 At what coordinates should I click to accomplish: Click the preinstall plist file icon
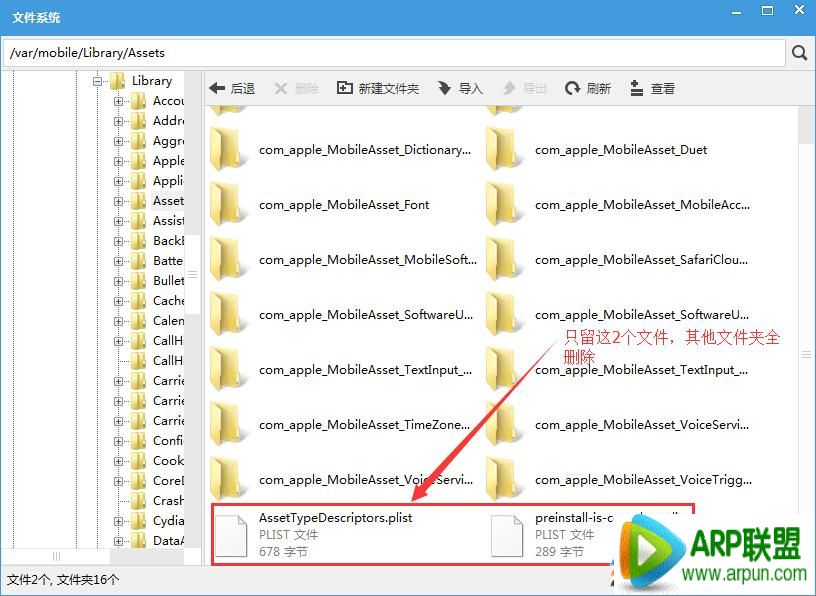point(507,535)
